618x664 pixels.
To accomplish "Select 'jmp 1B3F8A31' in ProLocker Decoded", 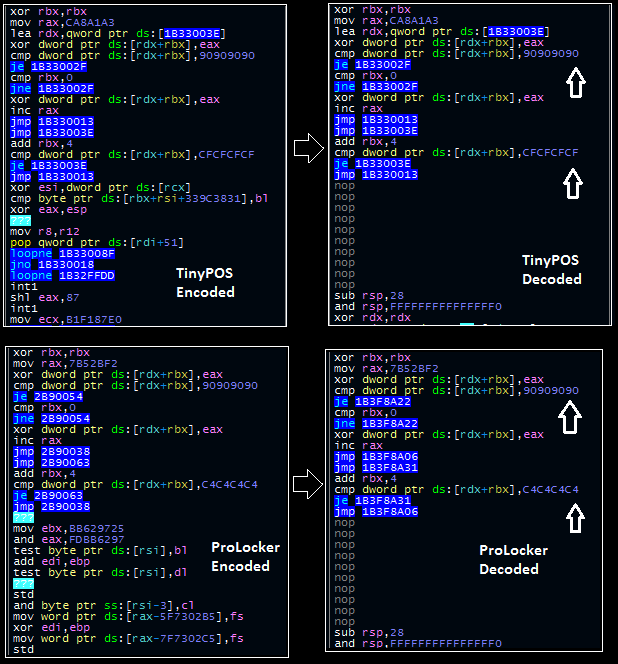I will (x=376, y=468).
